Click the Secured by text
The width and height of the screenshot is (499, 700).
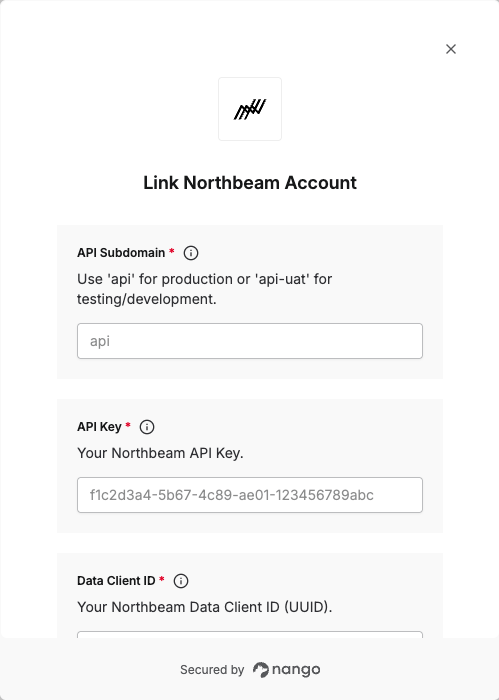[212, 670]
